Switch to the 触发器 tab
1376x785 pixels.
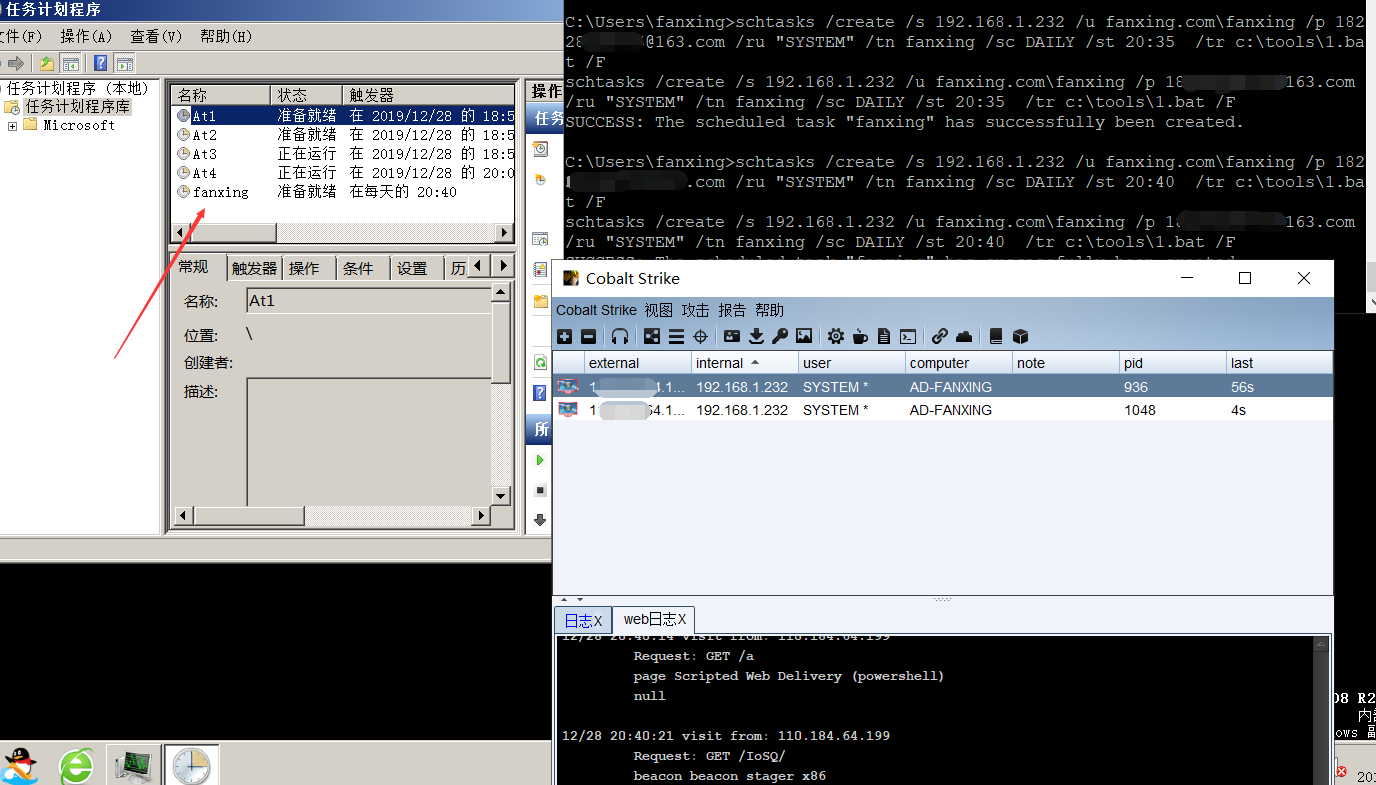click(x=254, y=268)
